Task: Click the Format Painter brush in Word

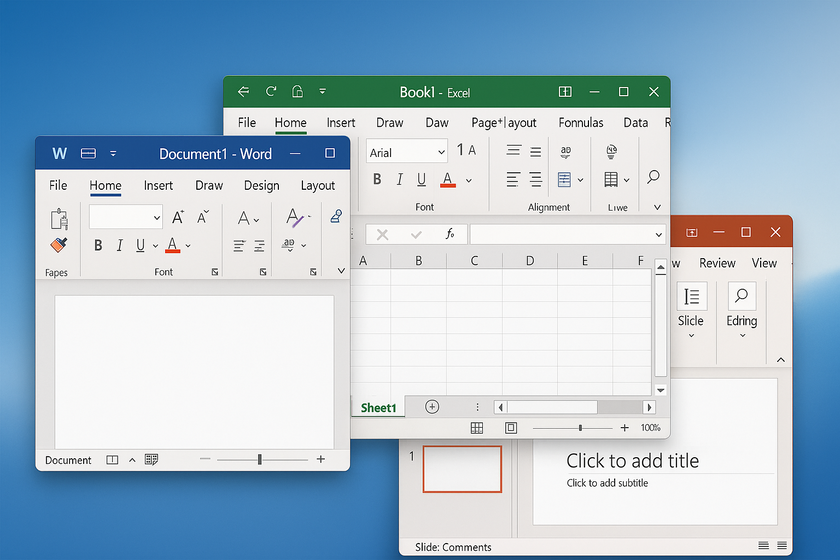Action: coord(59,245)
